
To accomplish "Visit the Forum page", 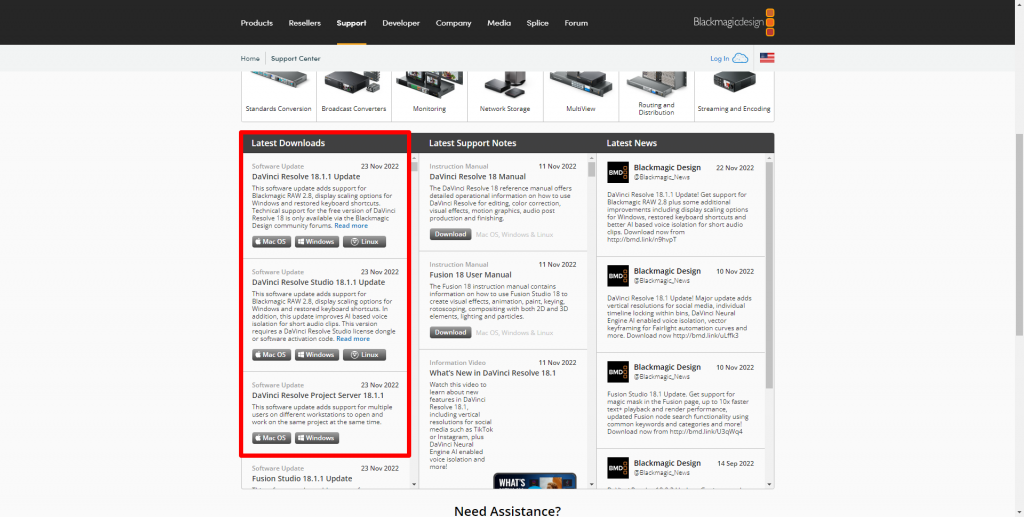I will click(x=576, y=23).
